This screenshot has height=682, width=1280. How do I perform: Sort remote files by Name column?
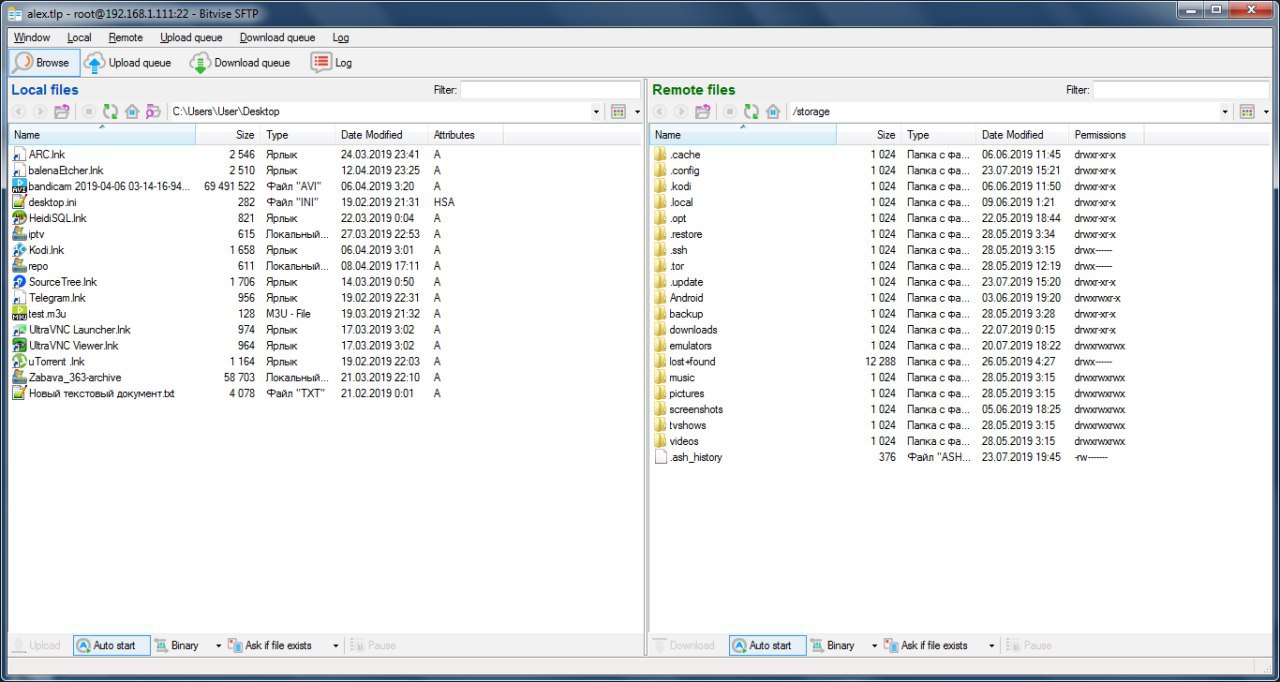743,135
